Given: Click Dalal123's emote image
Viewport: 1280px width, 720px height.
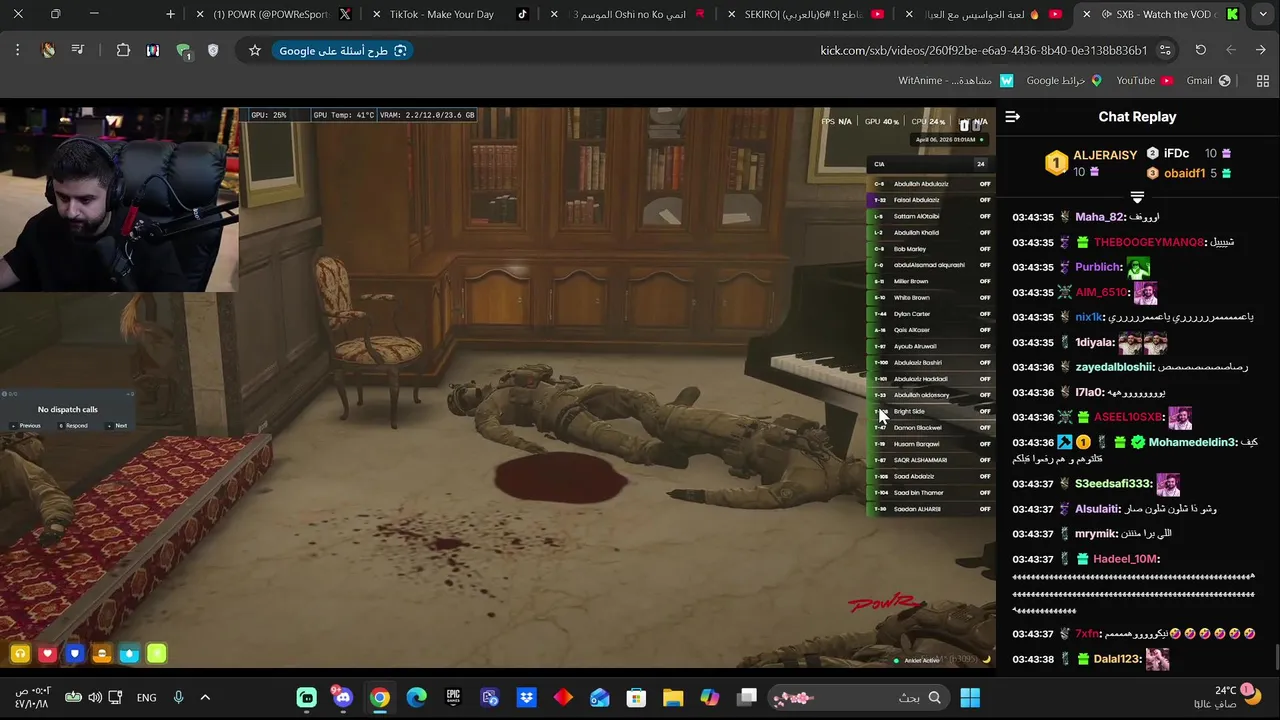Looking at the screenshot, I should [1157, 659].
